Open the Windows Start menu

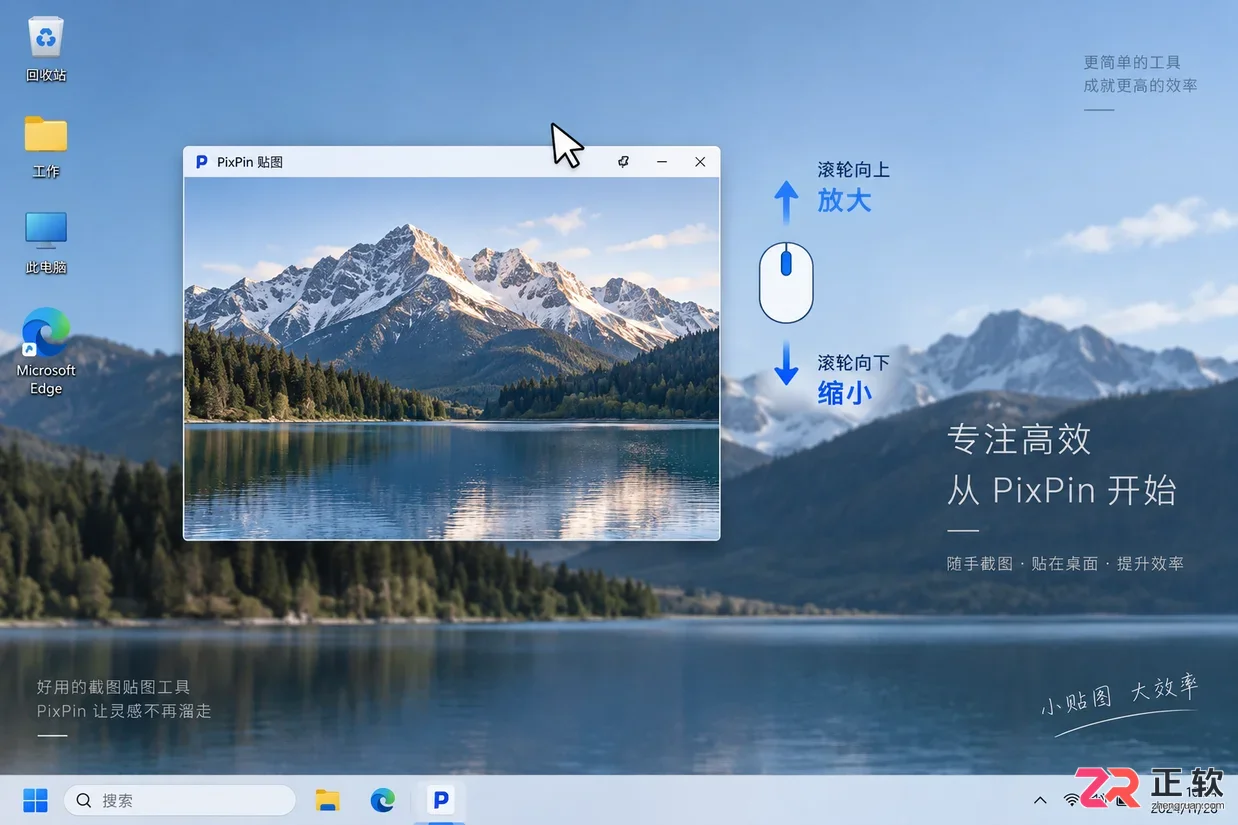point(35,800)
